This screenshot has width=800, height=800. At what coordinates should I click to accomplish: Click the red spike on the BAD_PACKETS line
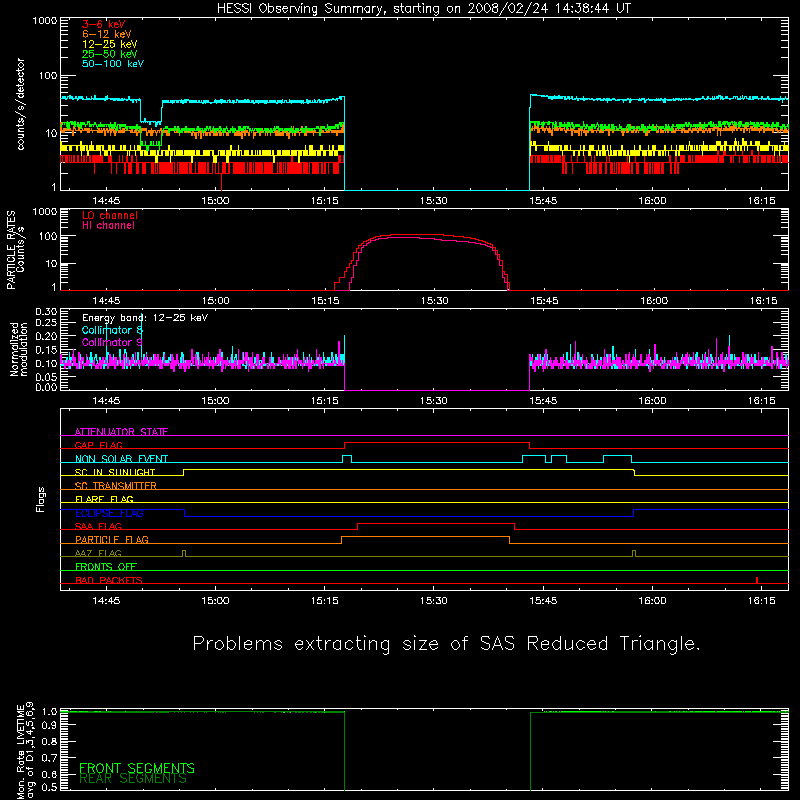757,580
